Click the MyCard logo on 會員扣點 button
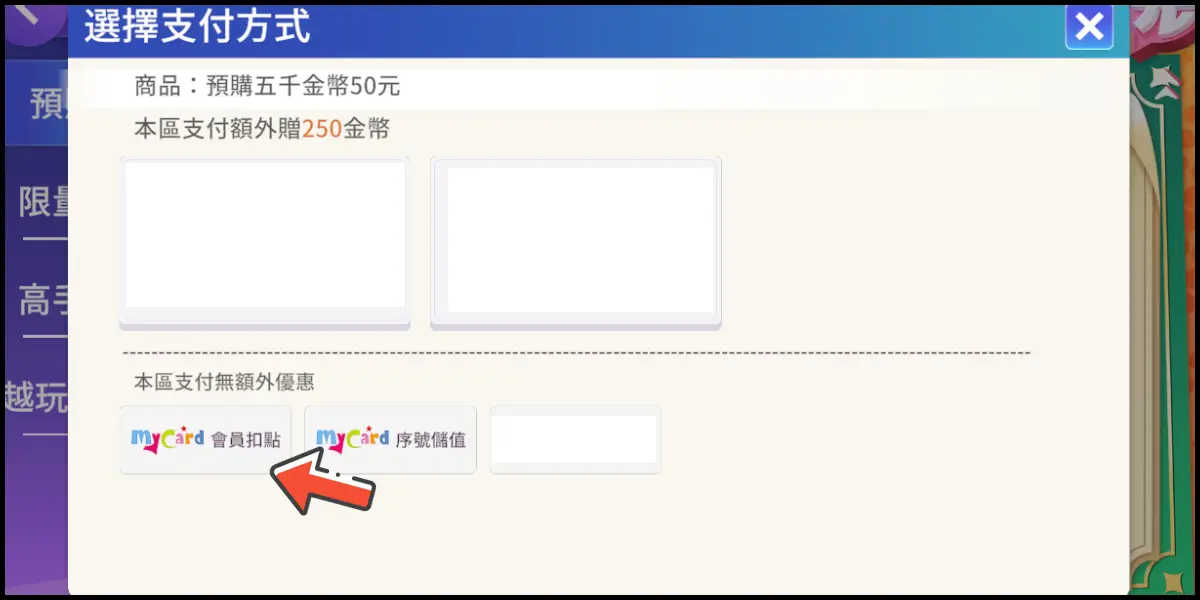Image resolution: width=1200 pixels, height=600 pixels. pyautogui.click(x=167, y=440)
